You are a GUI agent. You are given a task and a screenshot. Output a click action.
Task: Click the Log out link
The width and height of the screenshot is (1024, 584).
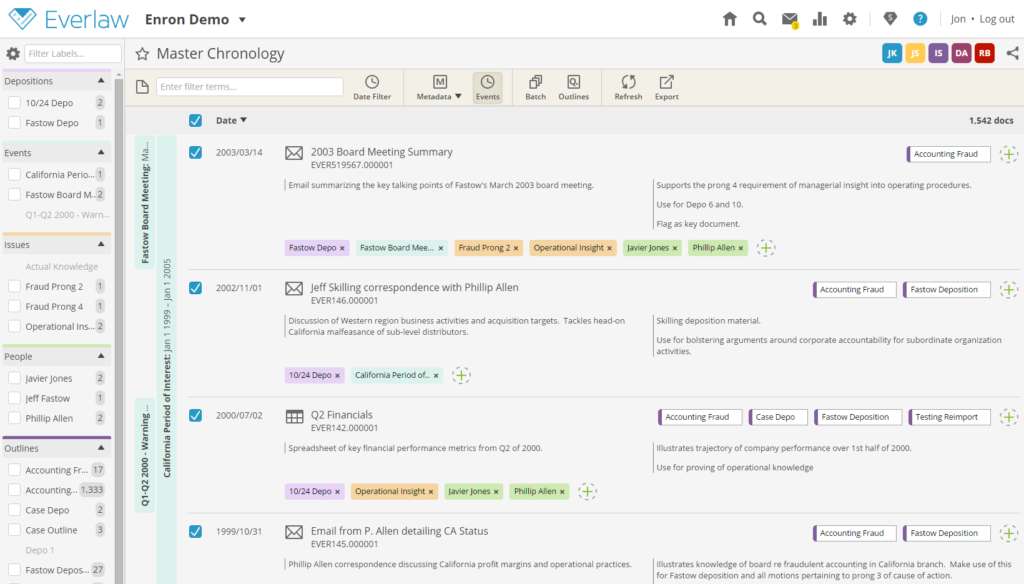point(997,19)
